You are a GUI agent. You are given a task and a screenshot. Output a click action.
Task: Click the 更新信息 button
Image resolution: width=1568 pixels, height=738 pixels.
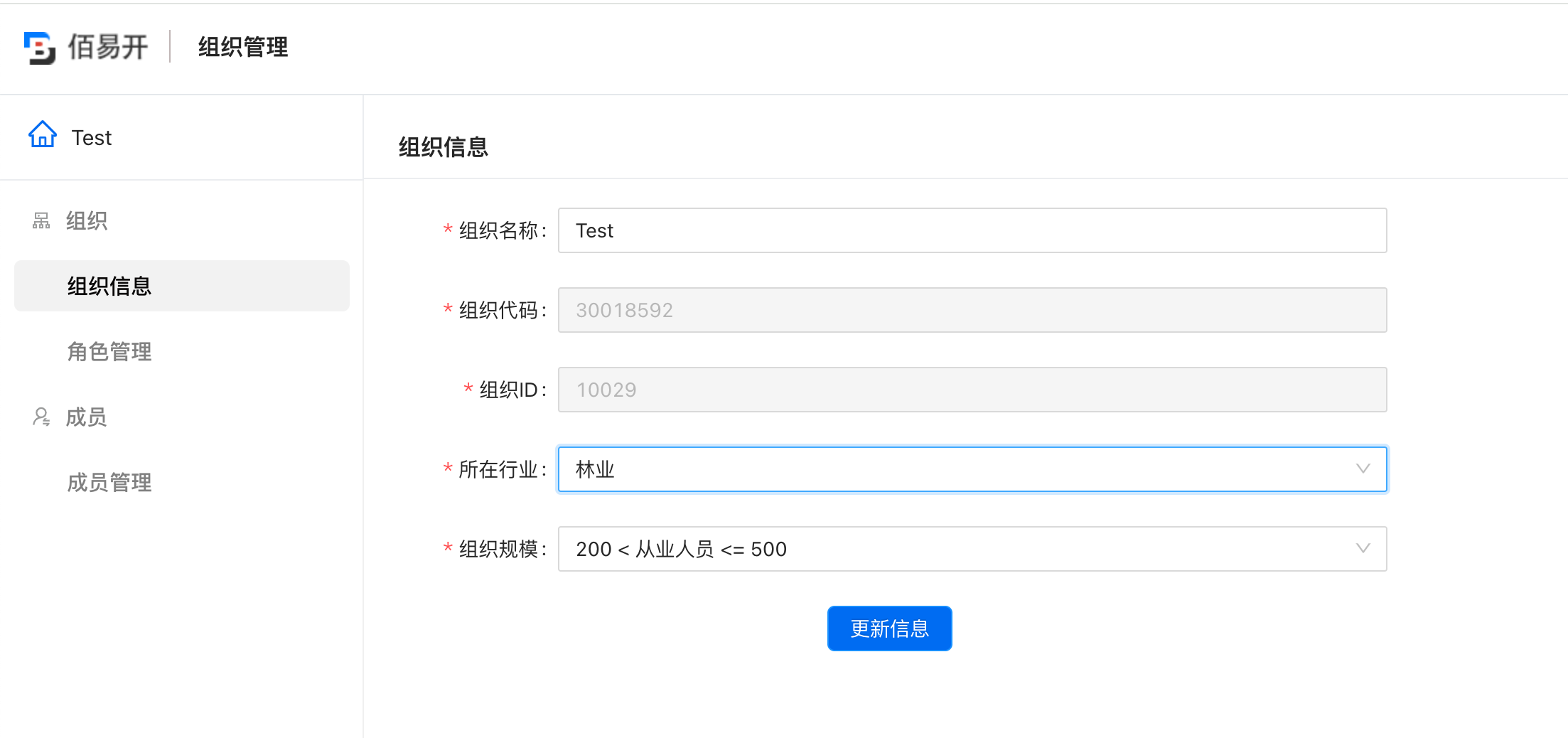point(889,629)
